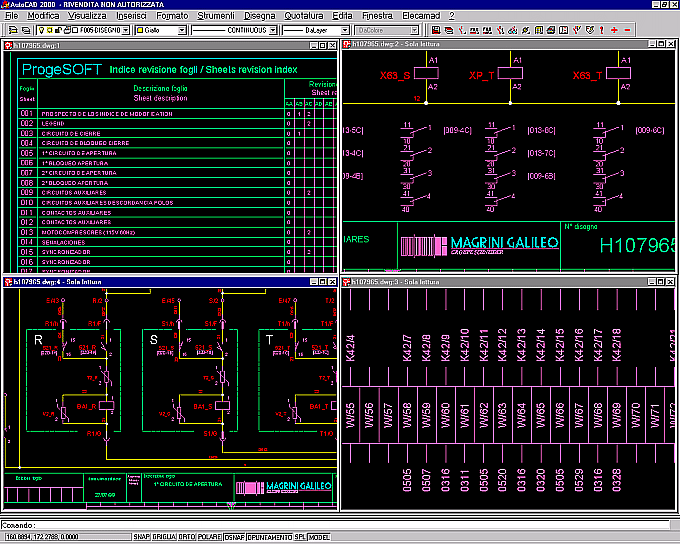This screenshot has height=544, width=680.
Task: Open the Visualizza menu
Action: pos(87,16)
